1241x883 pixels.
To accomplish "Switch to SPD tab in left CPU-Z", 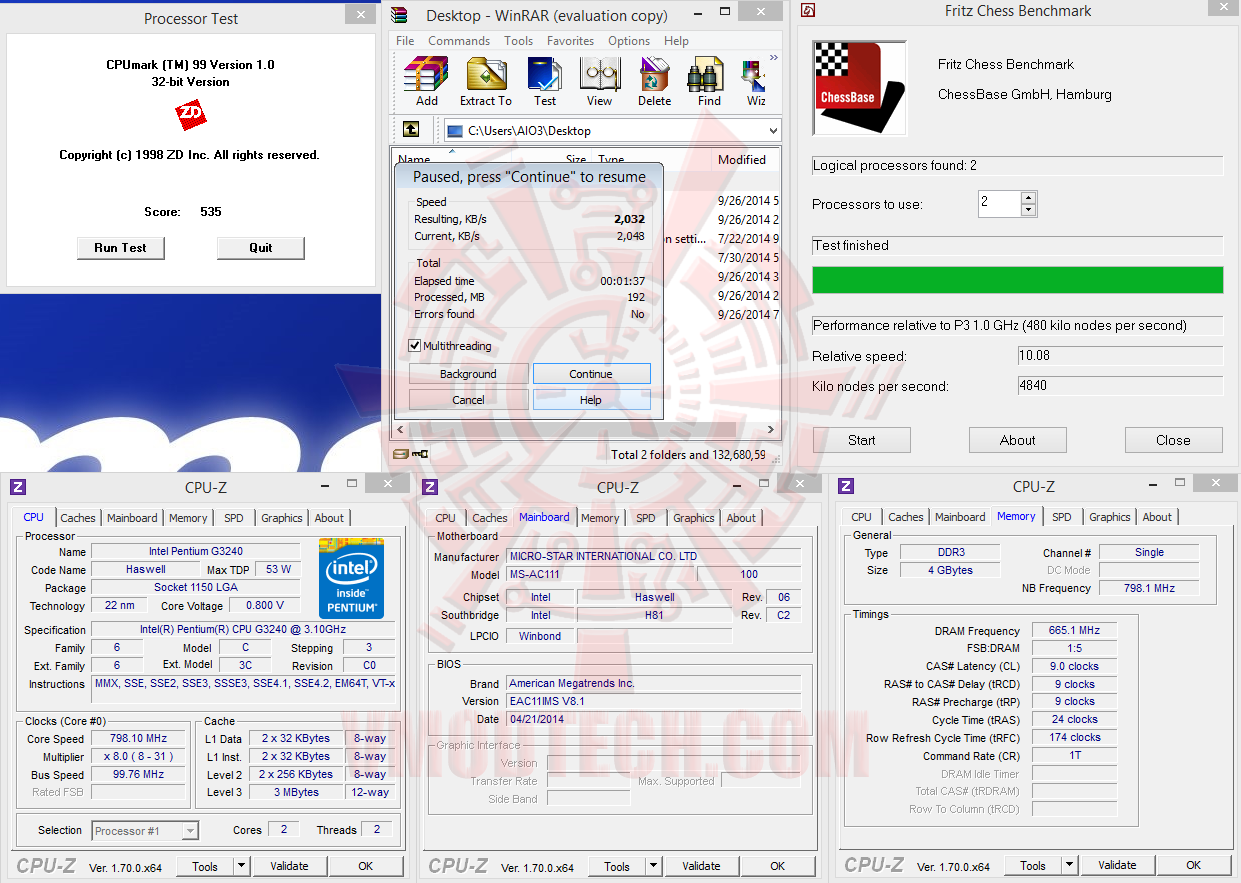I will pyautogui.click(x=233, y=518).
